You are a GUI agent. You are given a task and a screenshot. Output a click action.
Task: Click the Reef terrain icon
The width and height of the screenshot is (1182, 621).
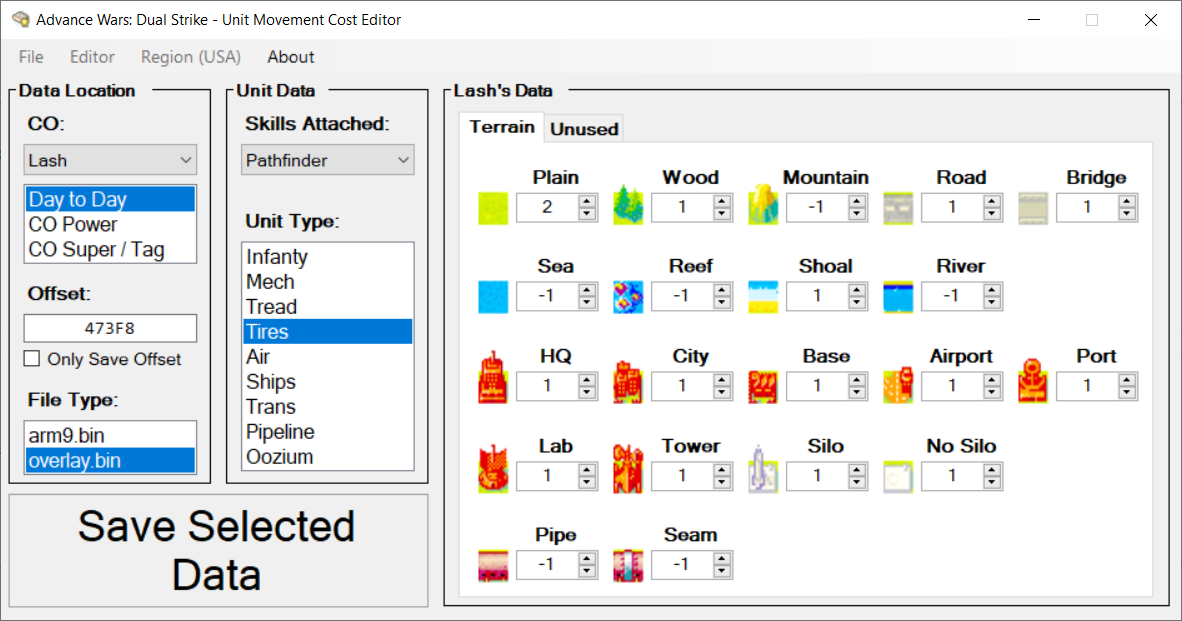pyautogui.click(x=628, y=297)
